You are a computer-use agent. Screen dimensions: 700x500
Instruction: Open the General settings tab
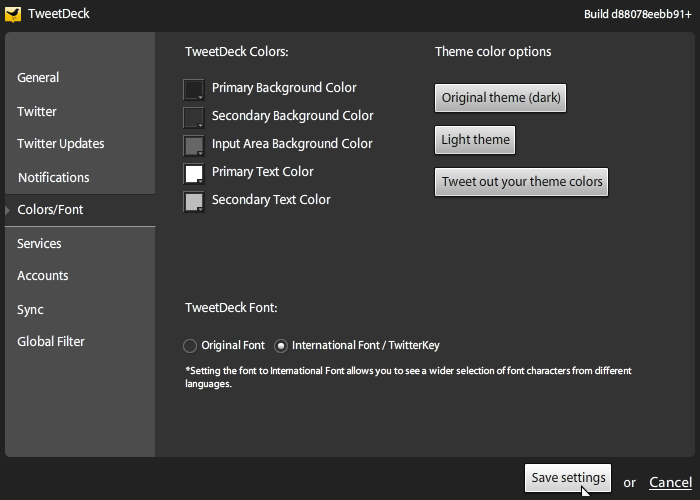tap(38, 78)
